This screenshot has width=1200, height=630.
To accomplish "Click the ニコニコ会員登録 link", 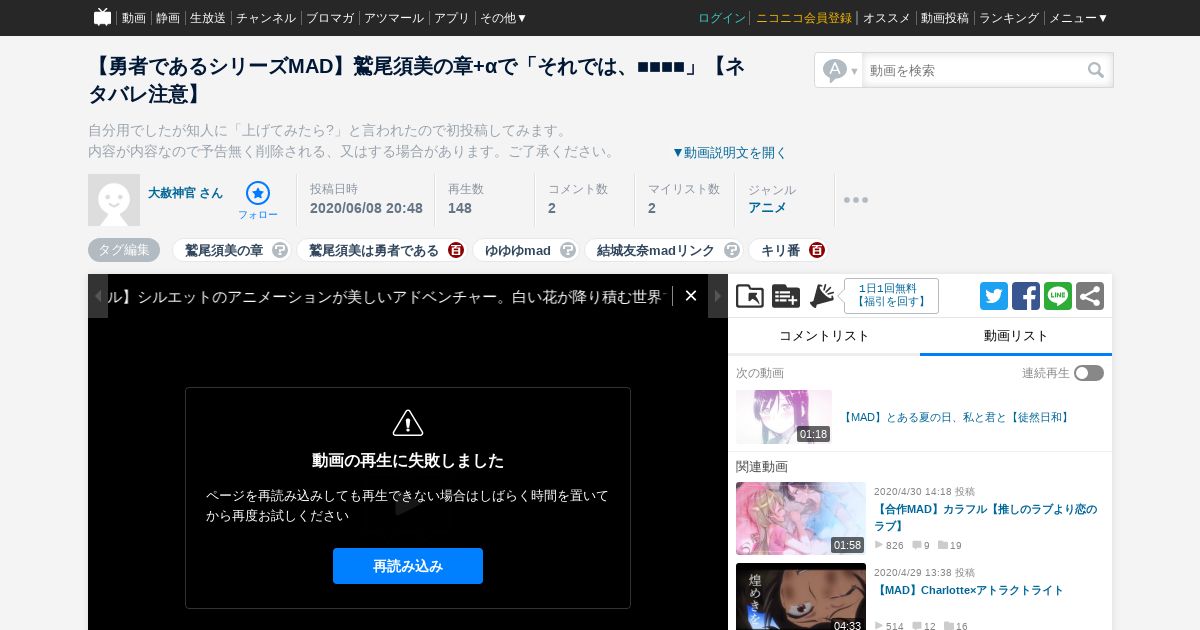I will [804, 18].
